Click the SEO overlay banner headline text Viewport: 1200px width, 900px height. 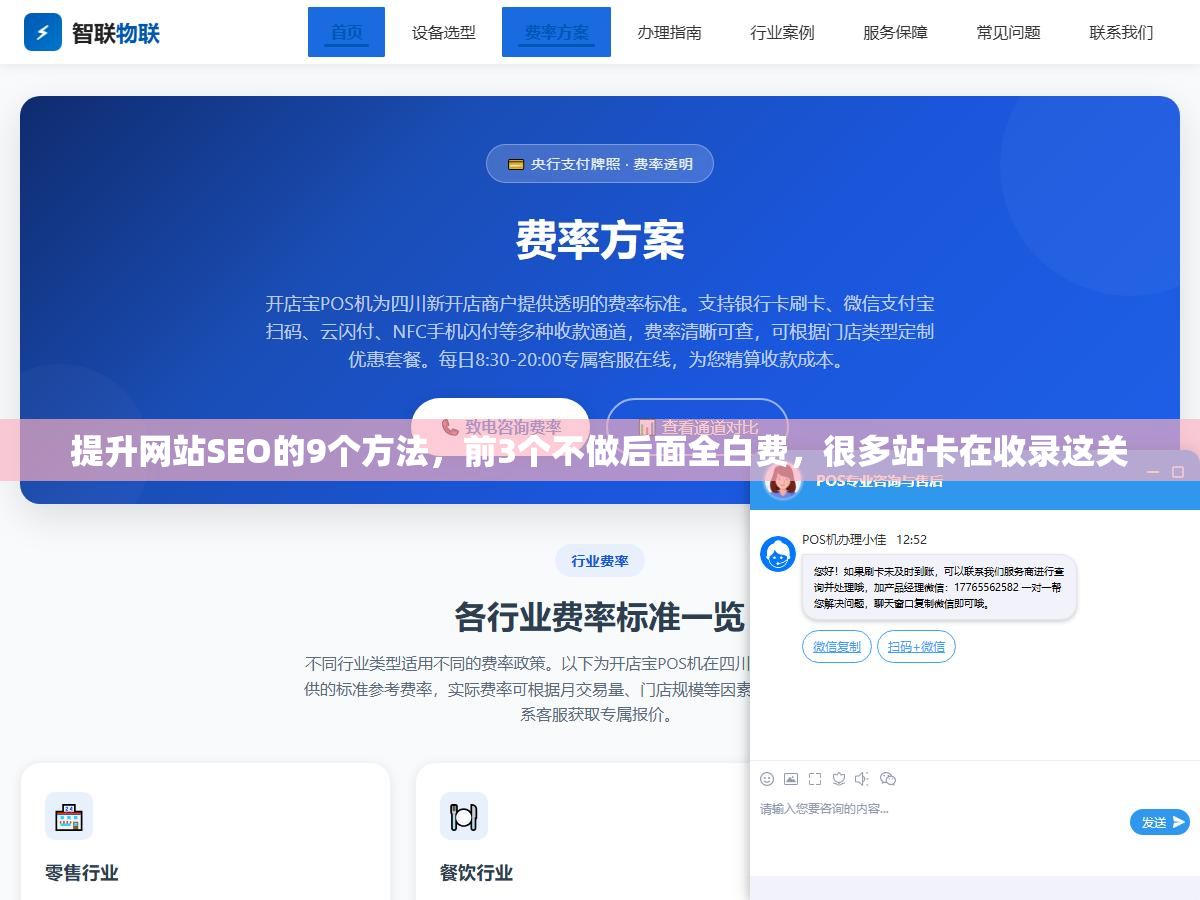[600, 452]
